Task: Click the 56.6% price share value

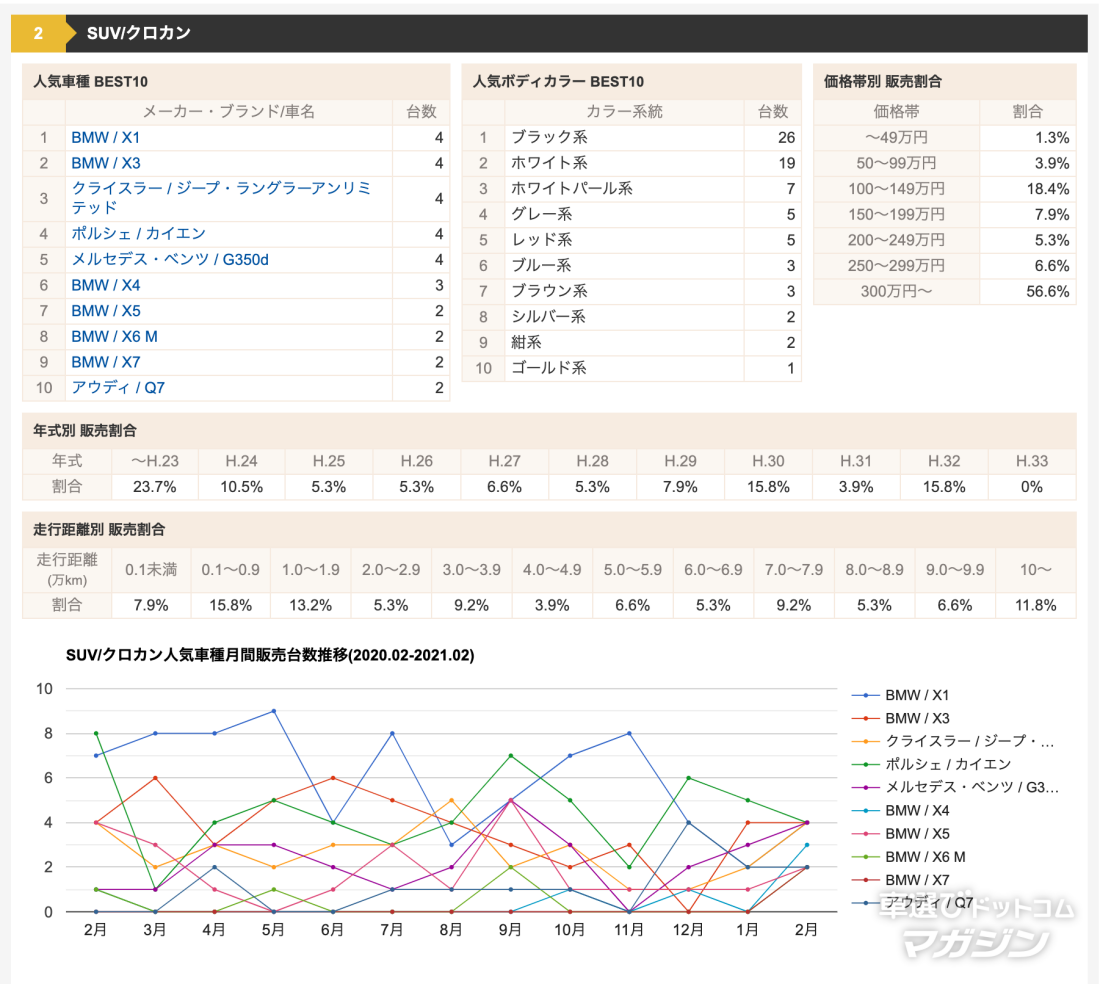Action: click(1047, 291)
